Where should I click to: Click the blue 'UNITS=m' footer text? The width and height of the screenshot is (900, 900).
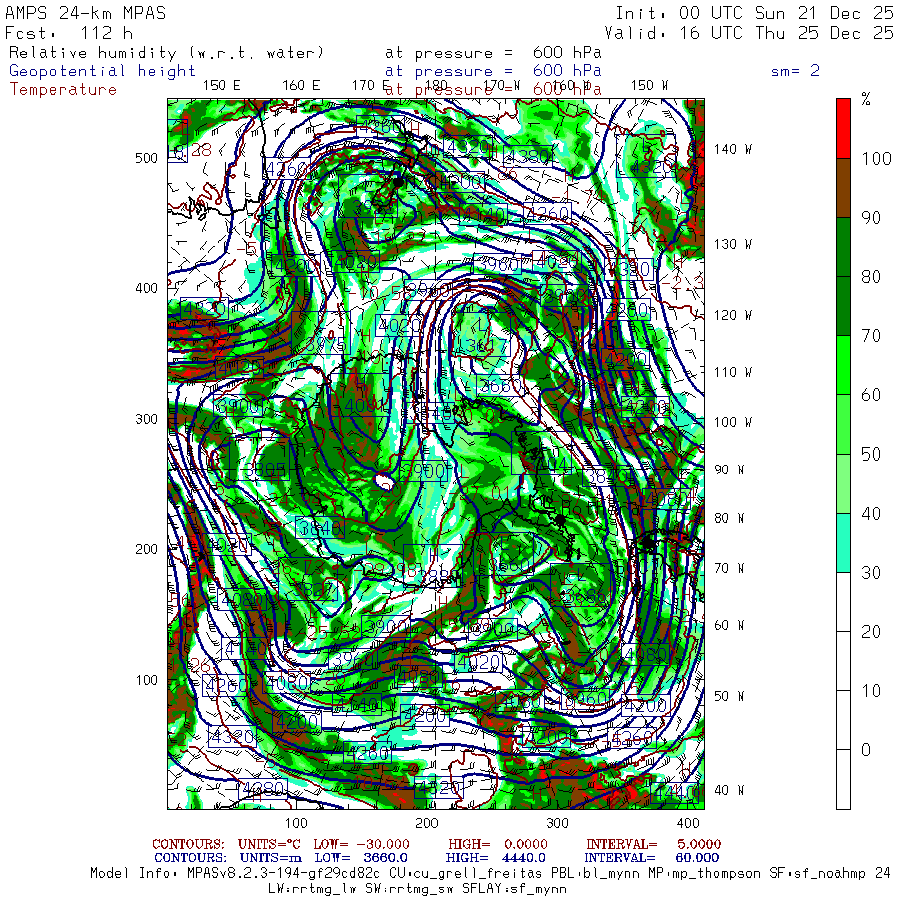271,858
